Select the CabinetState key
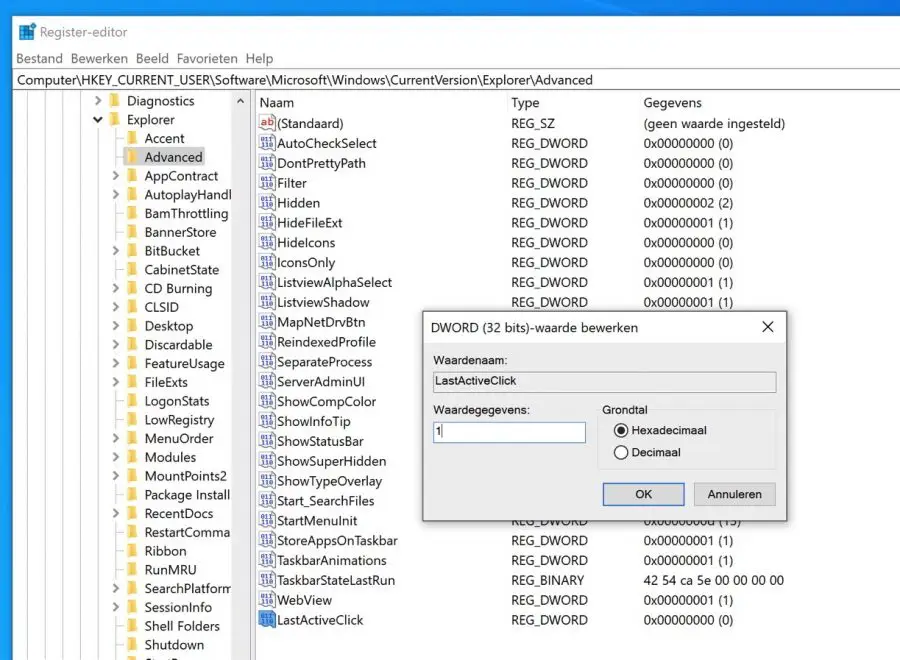Screen dimensions: 900x660 point(181,270)
